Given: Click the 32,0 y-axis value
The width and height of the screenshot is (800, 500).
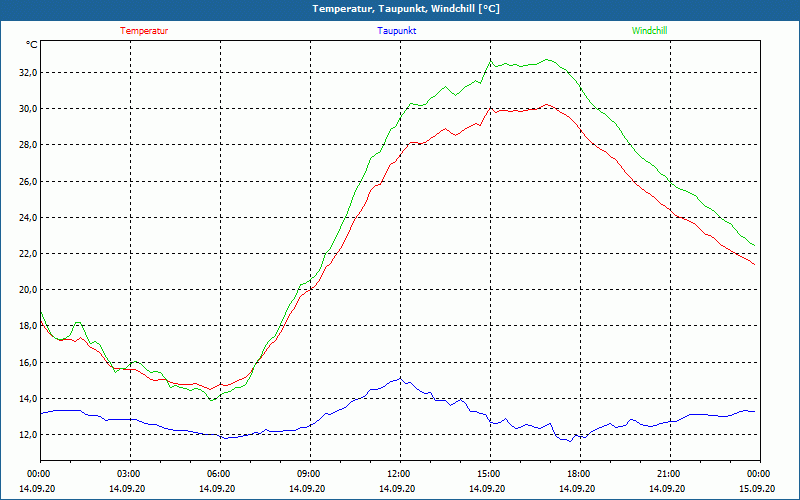Looking at the screenshot, I should tap(28, 73).
